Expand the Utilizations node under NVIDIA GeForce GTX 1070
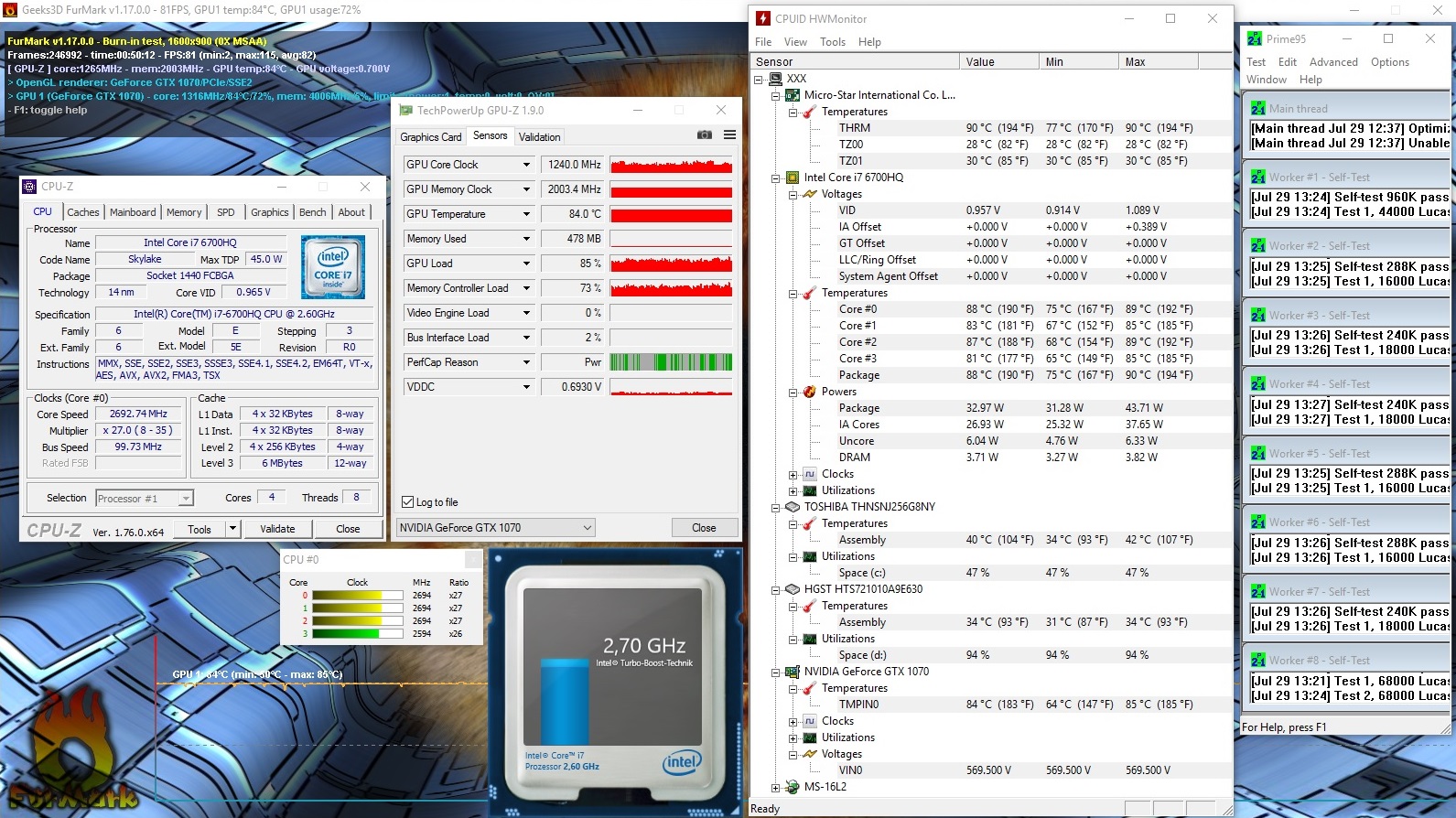1456x818 pixels. click(x=793, y=737)
